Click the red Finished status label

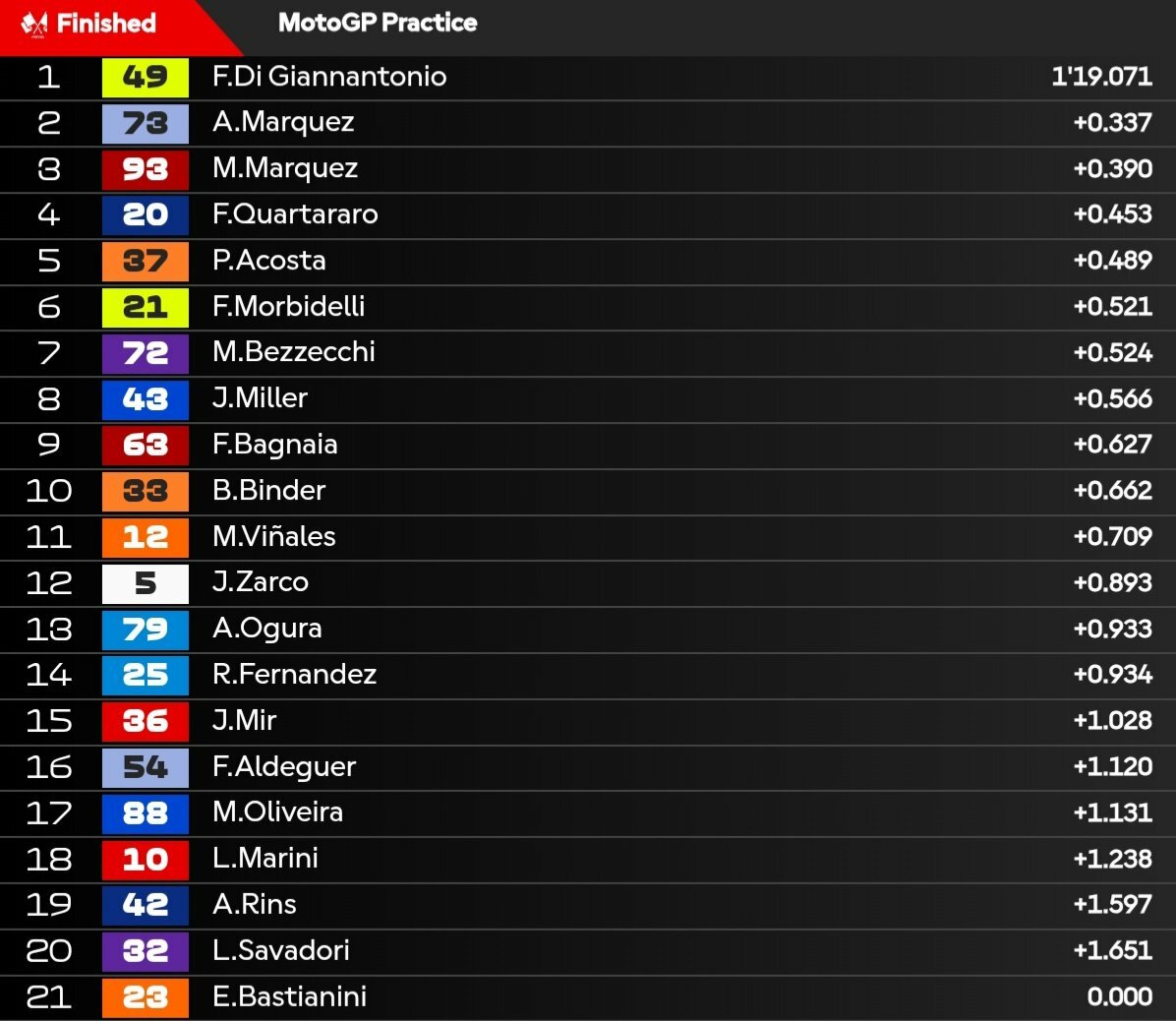pyautogui.click(x=106, y=24)
